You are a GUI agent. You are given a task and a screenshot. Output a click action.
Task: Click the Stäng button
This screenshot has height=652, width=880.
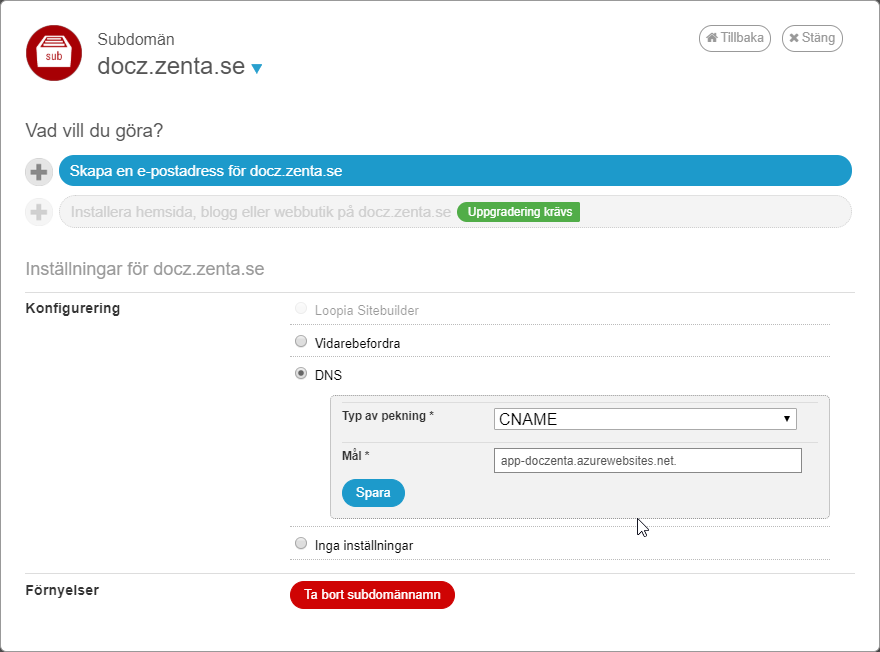pyautogui.click(x=812, y=38)
